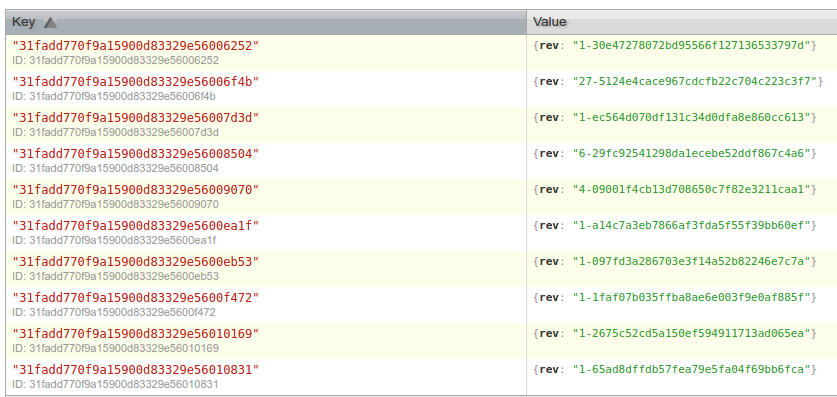Open document key ending in 56010831
The image size is (837, 397).
136,370
